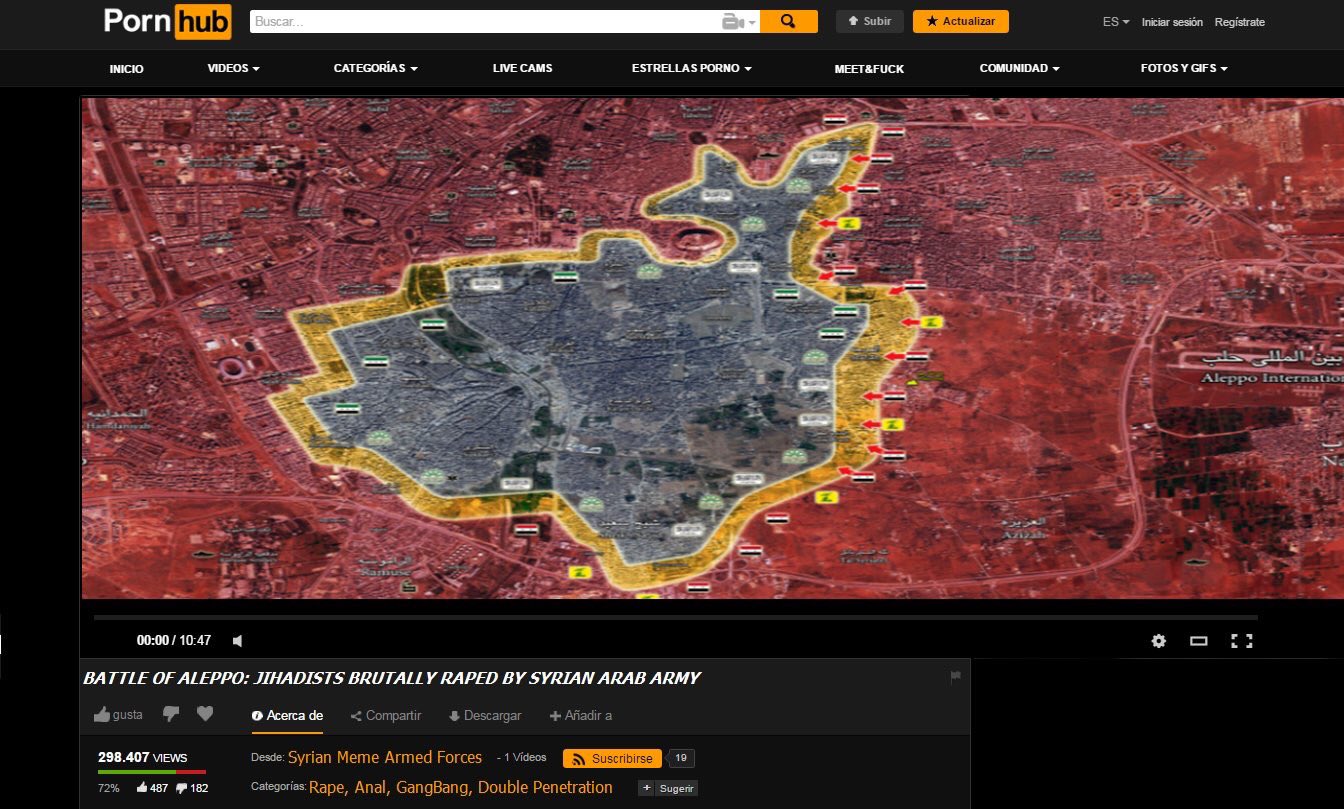Open the camera search-type dropdown
Viewport: 1344px width, 809px height.
[x=739, y=22]
